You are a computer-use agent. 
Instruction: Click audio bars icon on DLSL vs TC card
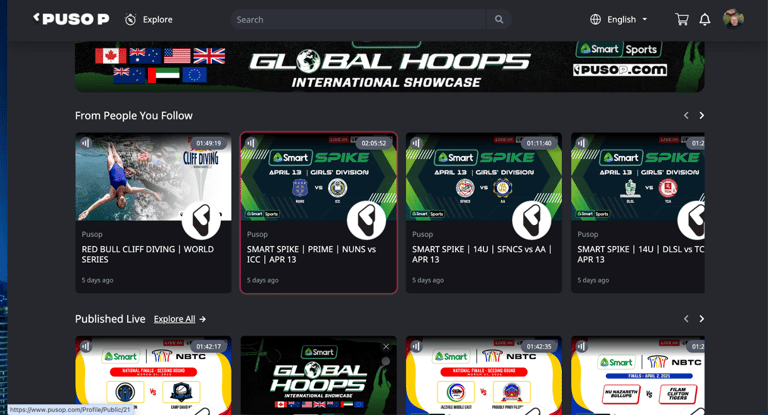[581, 143]
